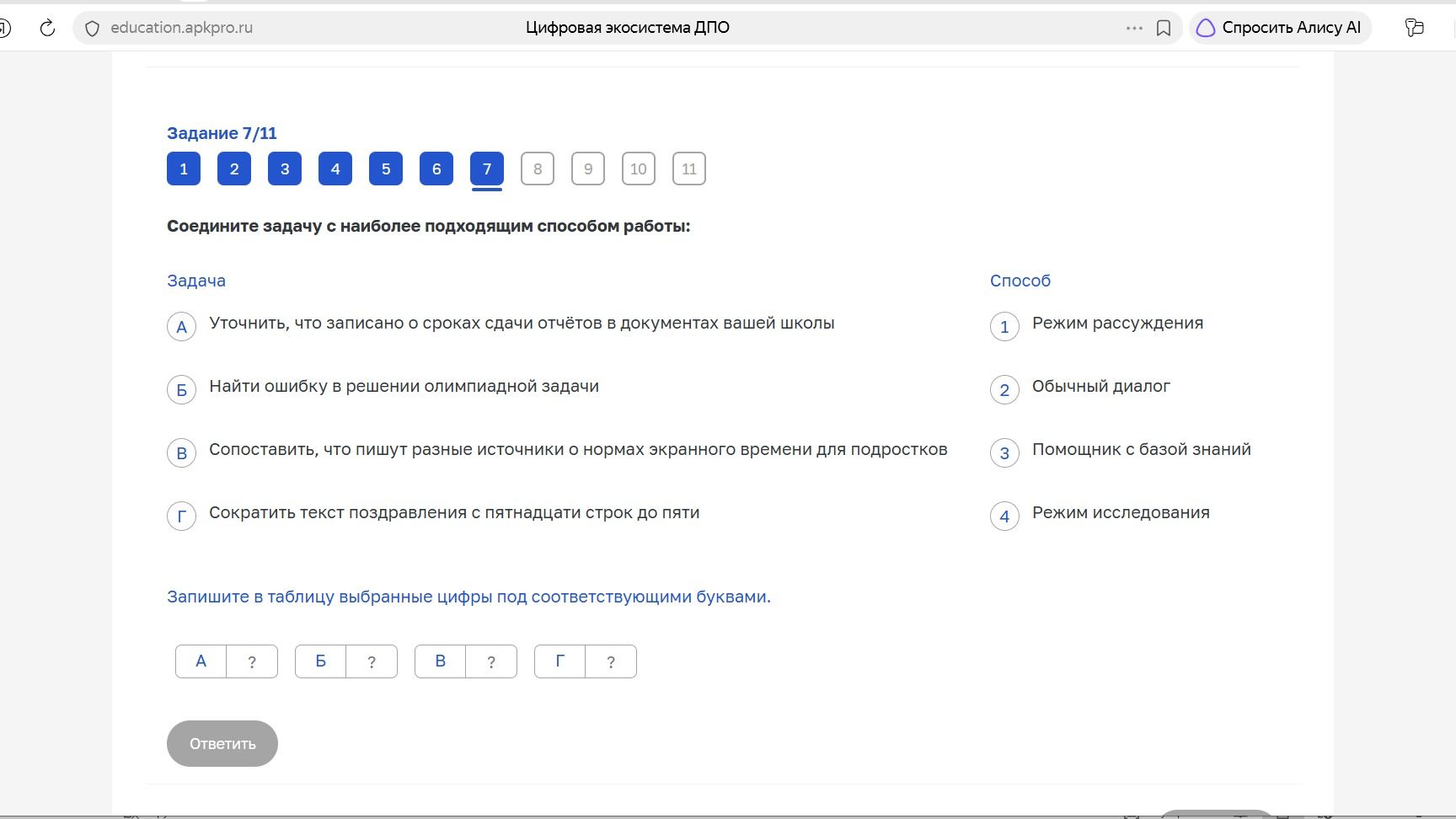Viewport: 1456px width, 819px height.
Task: Go to question 3
Action: point(285,169)
